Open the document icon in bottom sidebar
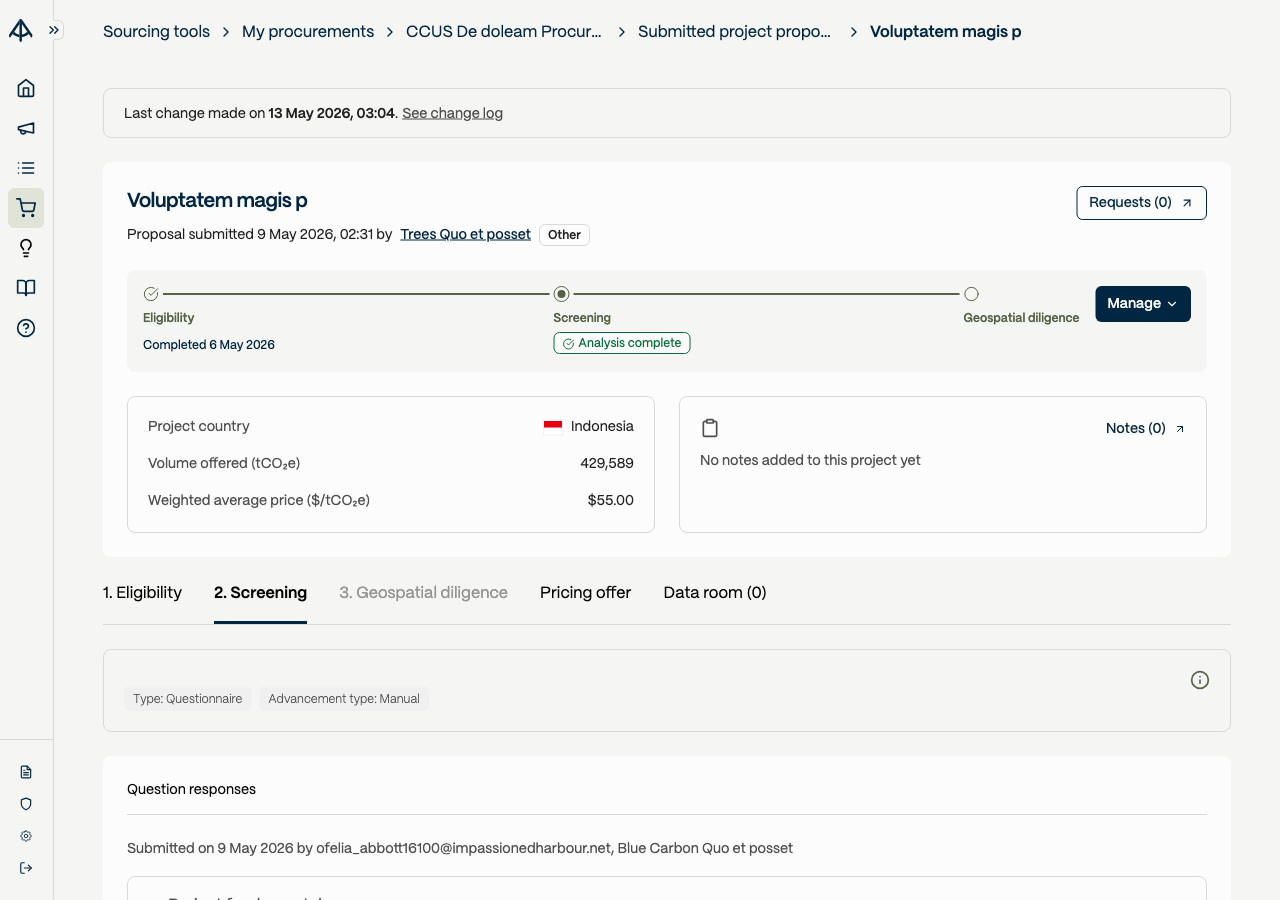1280x900 pixels. (26, 772)
